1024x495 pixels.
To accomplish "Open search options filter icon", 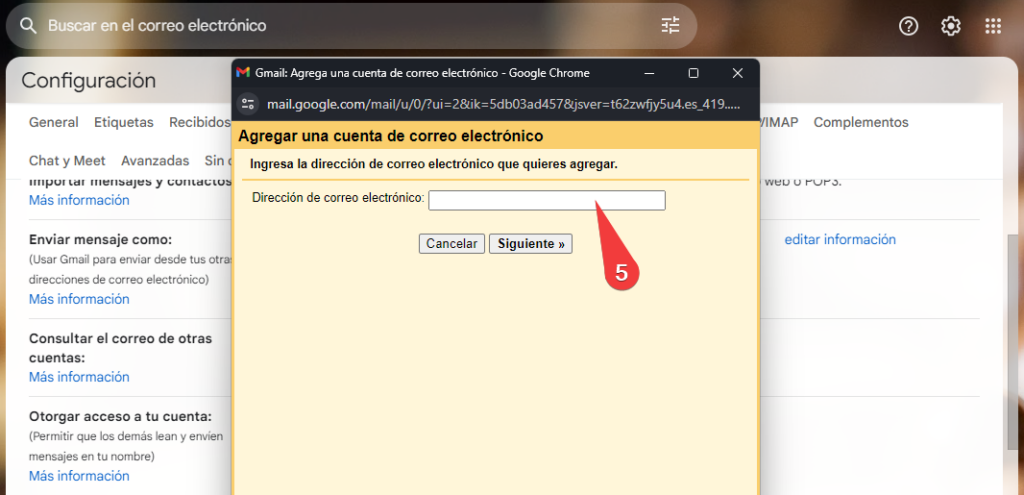I will pos(670,25).
